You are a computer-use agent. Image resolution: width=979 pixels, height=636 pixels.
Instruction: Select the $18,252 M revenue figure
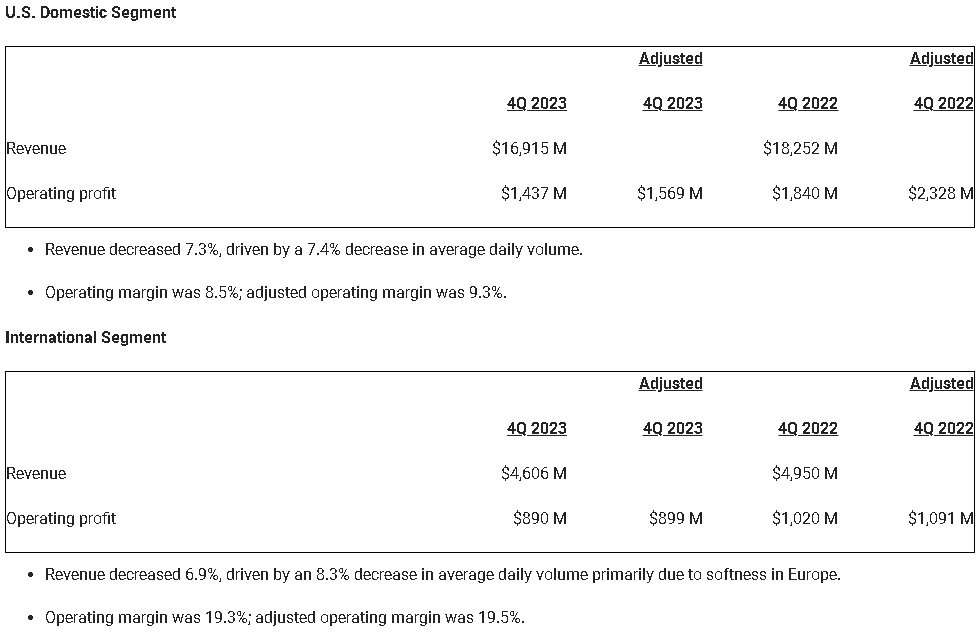[x=800, y=149]
